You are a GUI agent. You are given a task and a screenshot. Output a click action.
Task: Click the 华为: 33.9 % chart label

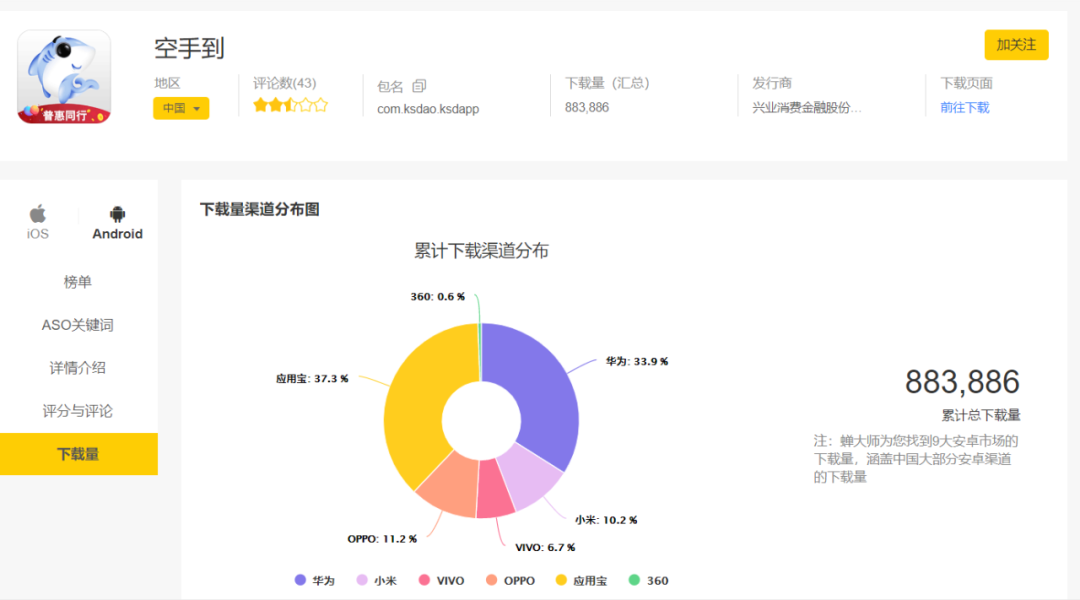[637, 361]
